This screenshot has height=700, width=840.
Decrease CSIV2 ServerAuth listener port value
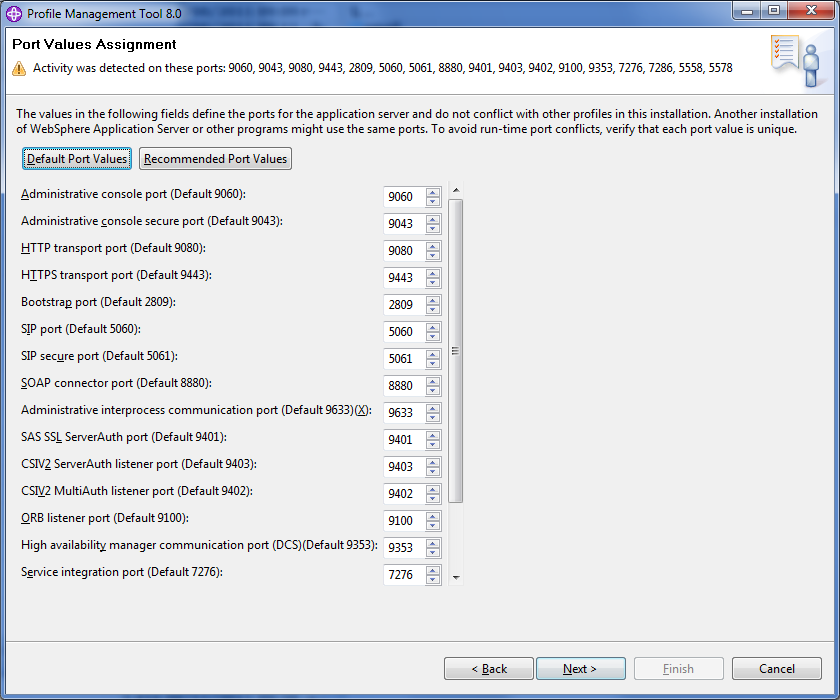tap(433, 471)
